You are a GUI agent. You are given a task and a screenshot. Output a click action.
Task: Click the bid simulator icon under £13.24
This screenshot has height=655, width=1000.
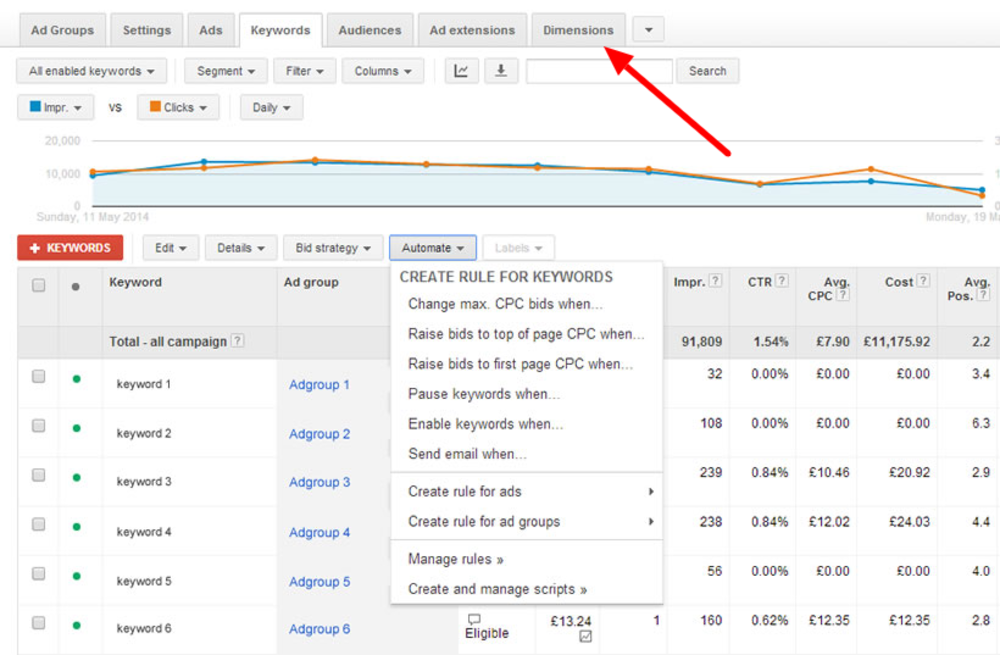point(585,636)
